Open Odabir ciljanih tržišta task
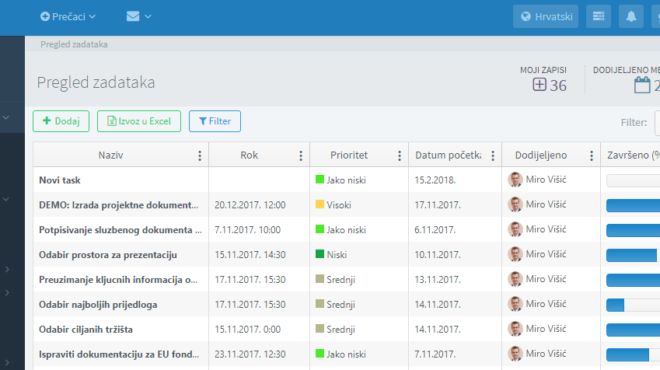The height and width of the screenshot is (370, 660). [x=86, y=329]
